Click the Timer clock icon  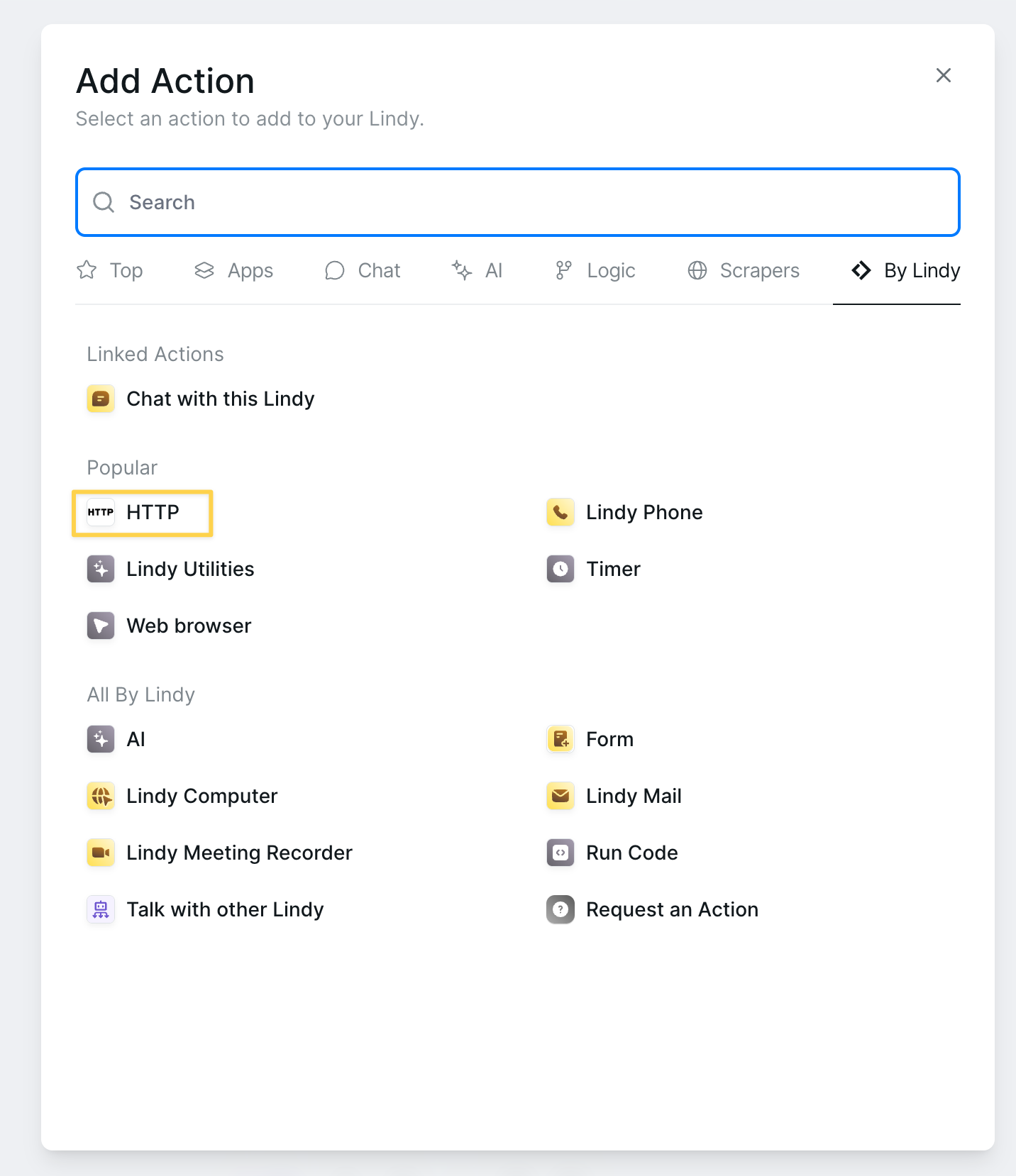(x=561, y=569)
